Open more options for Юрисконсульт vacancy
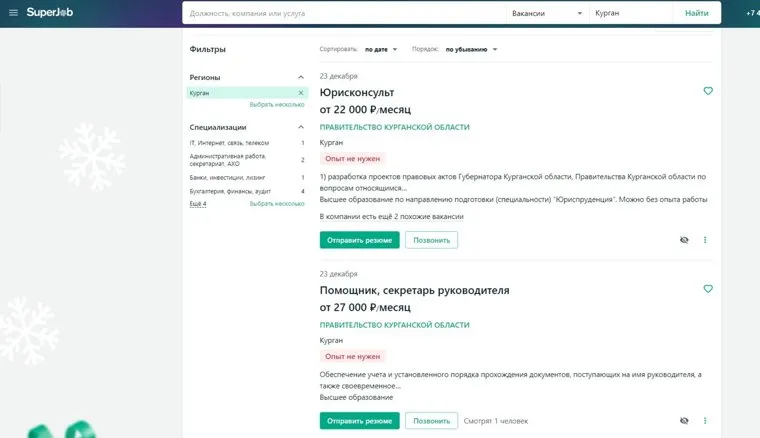This screenshot has height=438, width=760. pos(705,240)
